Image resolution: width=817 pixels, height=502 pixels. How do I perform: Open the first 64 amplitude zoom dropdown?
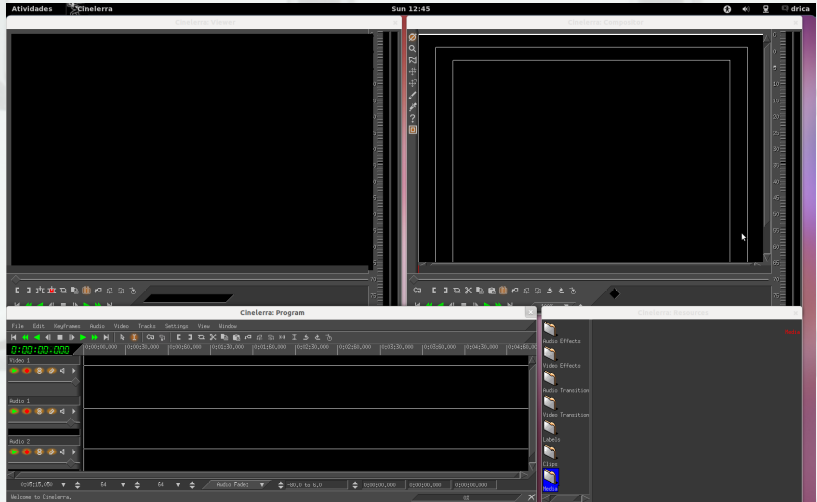click(x=123, y=485)
